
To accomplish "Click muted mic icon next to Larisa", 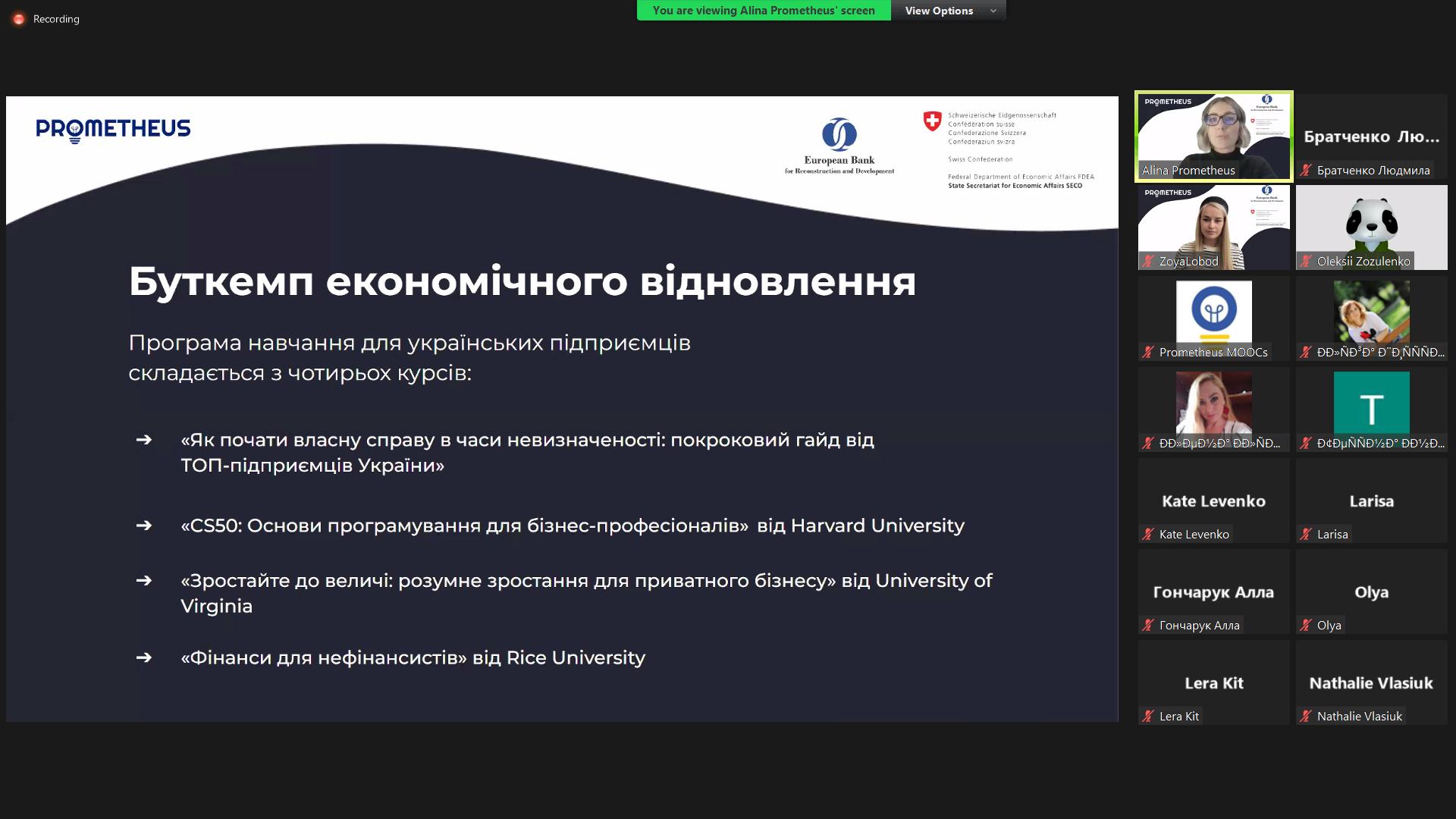I will point(1306,535).
